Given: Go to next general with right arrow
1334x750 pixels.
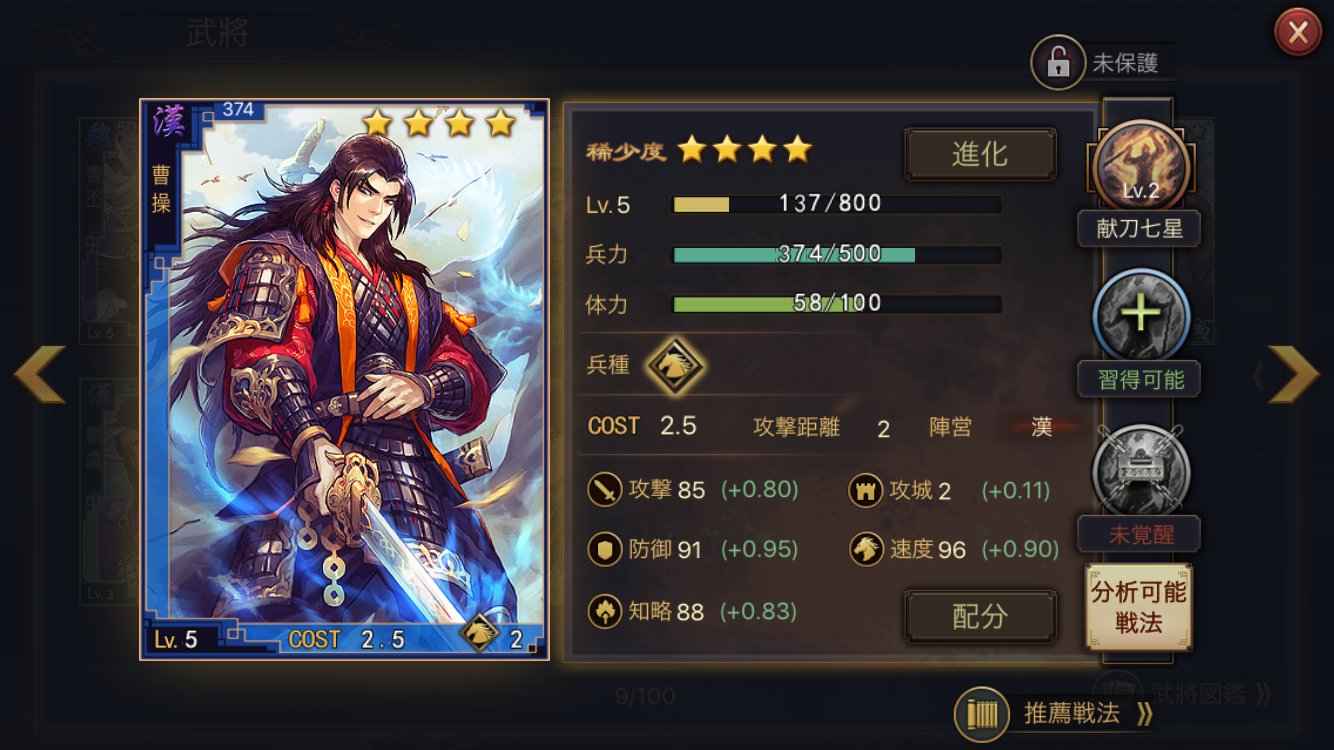Looking at the screenshot, I should [x=1292, y=375].
